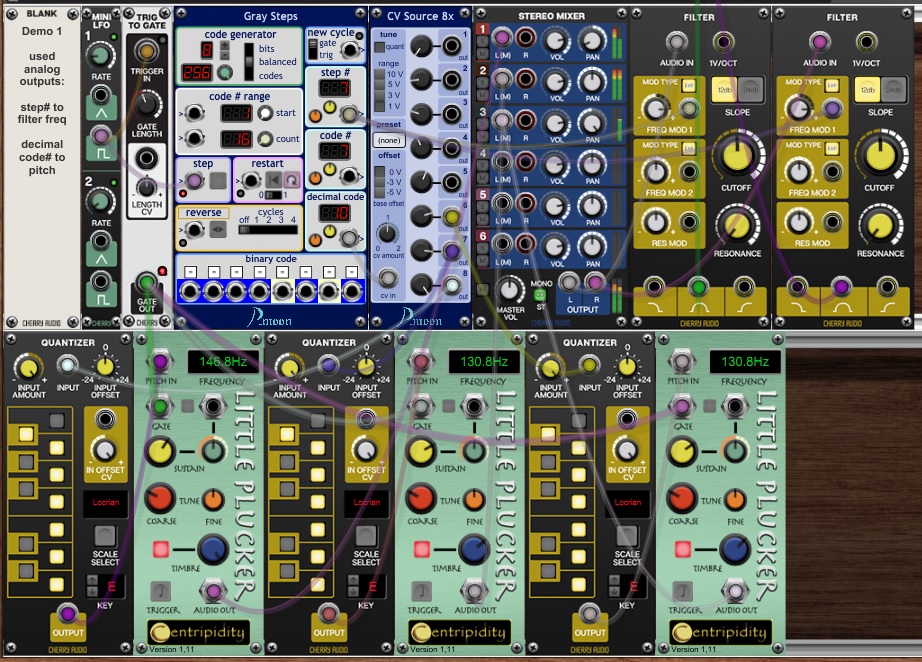Image resolution: width=922 pixels, height=662 pixels.
Task: Click the restart skip-to-start icon
Action: point(273,181)
